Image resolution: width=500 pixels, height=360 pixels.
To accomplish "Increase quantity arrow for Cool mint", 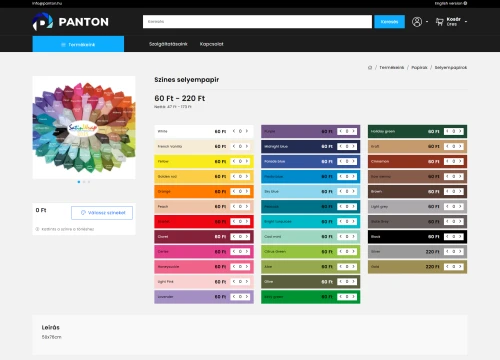I will point(353,237).
